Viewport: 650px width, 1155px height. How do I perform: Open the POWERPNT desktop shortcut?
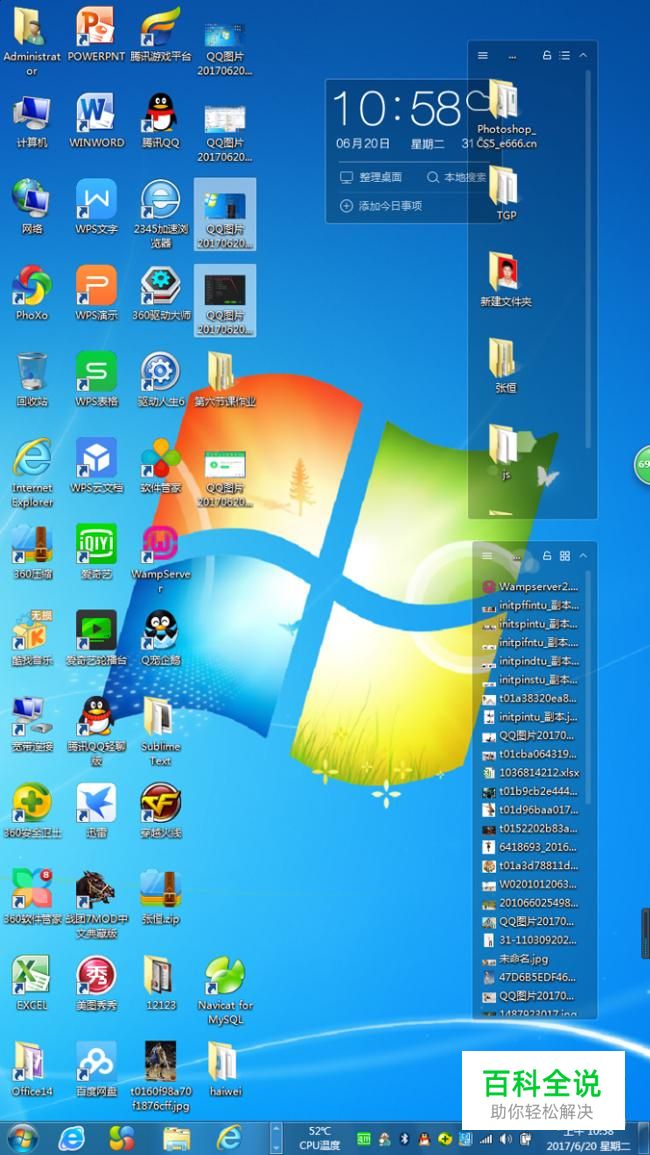click(x=97, y=35)
